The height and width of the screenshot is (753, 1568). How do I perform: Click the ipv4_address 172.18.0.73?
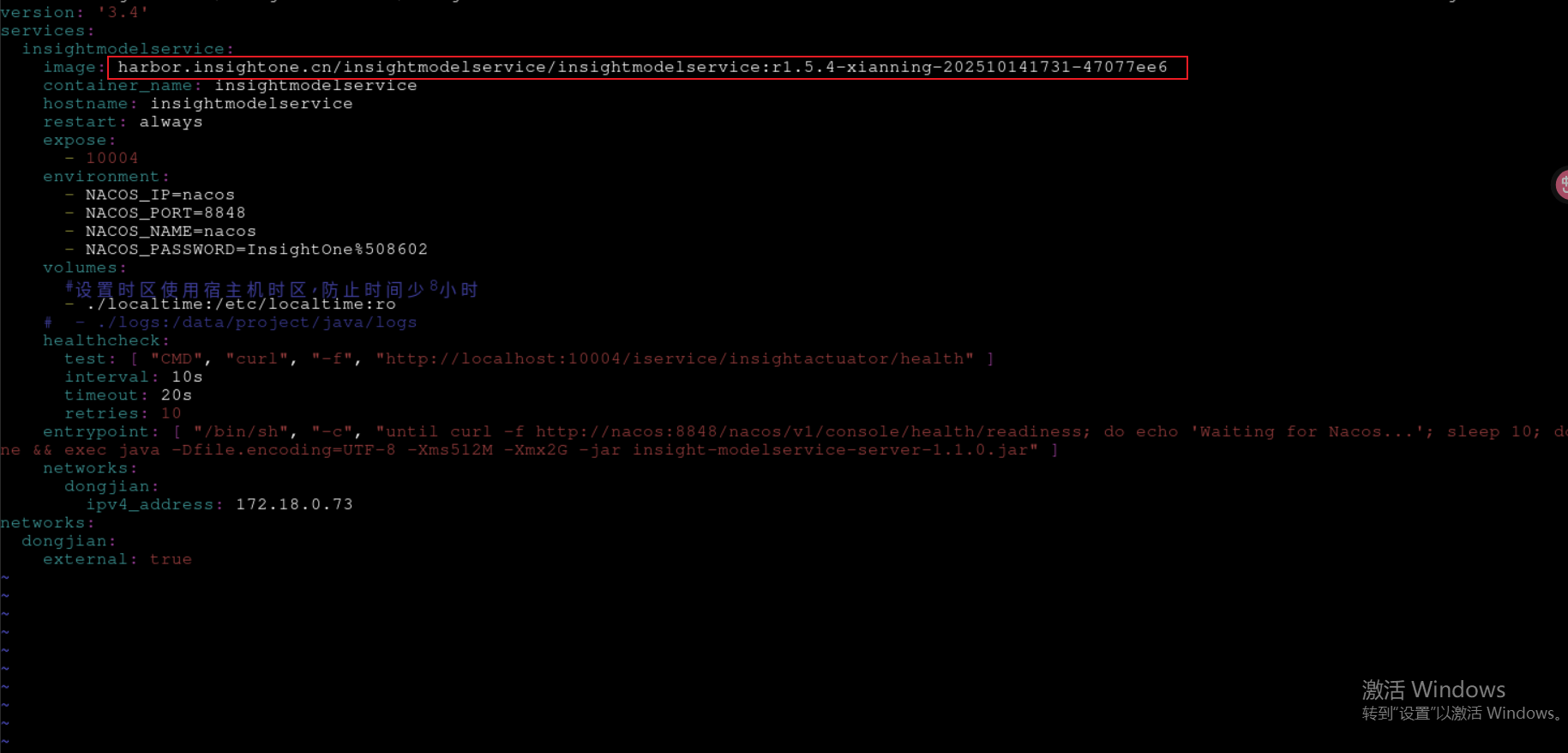pos(294,504)
